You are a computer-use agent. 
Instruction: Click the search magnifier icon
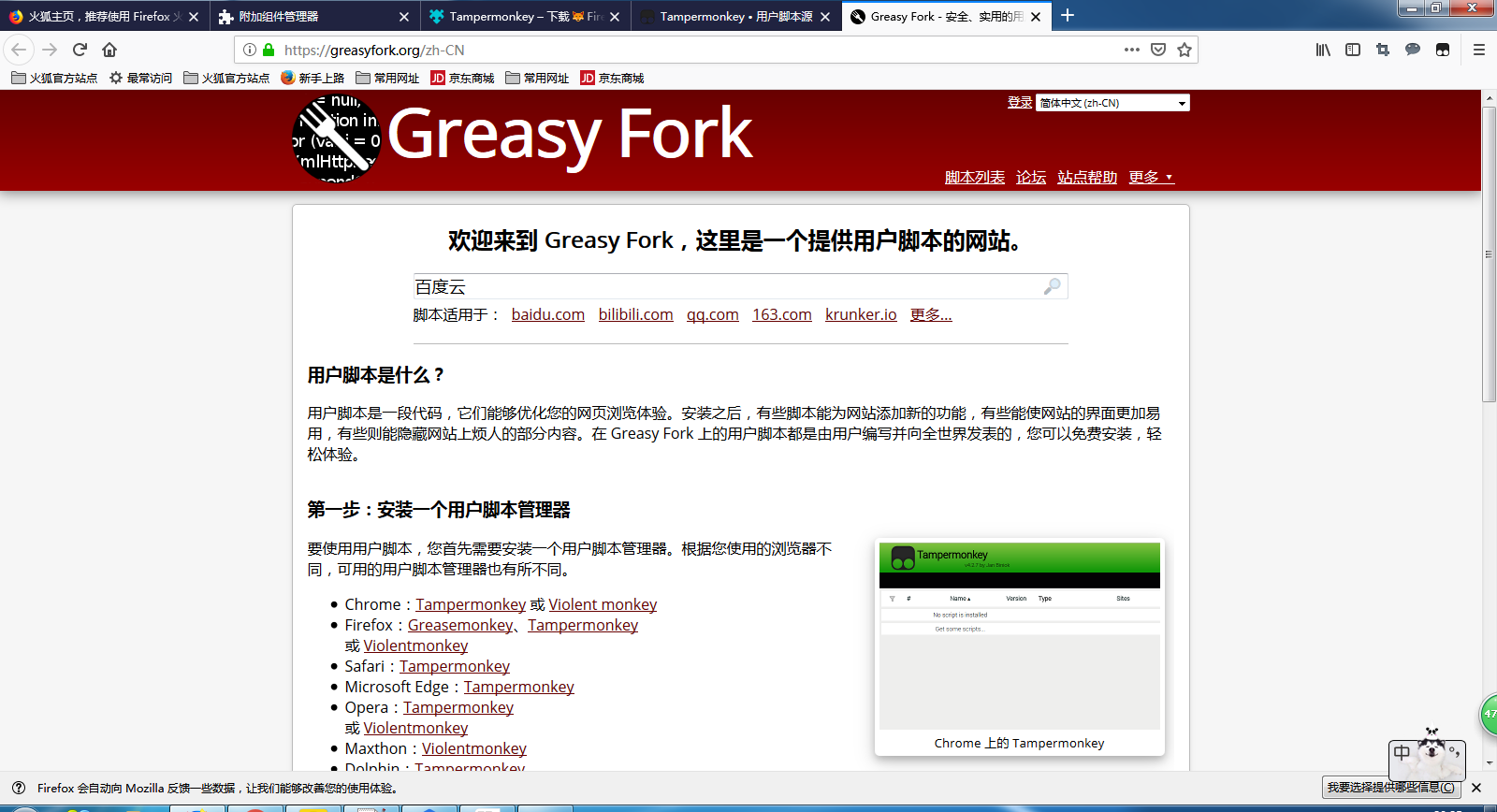coord(1053,286)
